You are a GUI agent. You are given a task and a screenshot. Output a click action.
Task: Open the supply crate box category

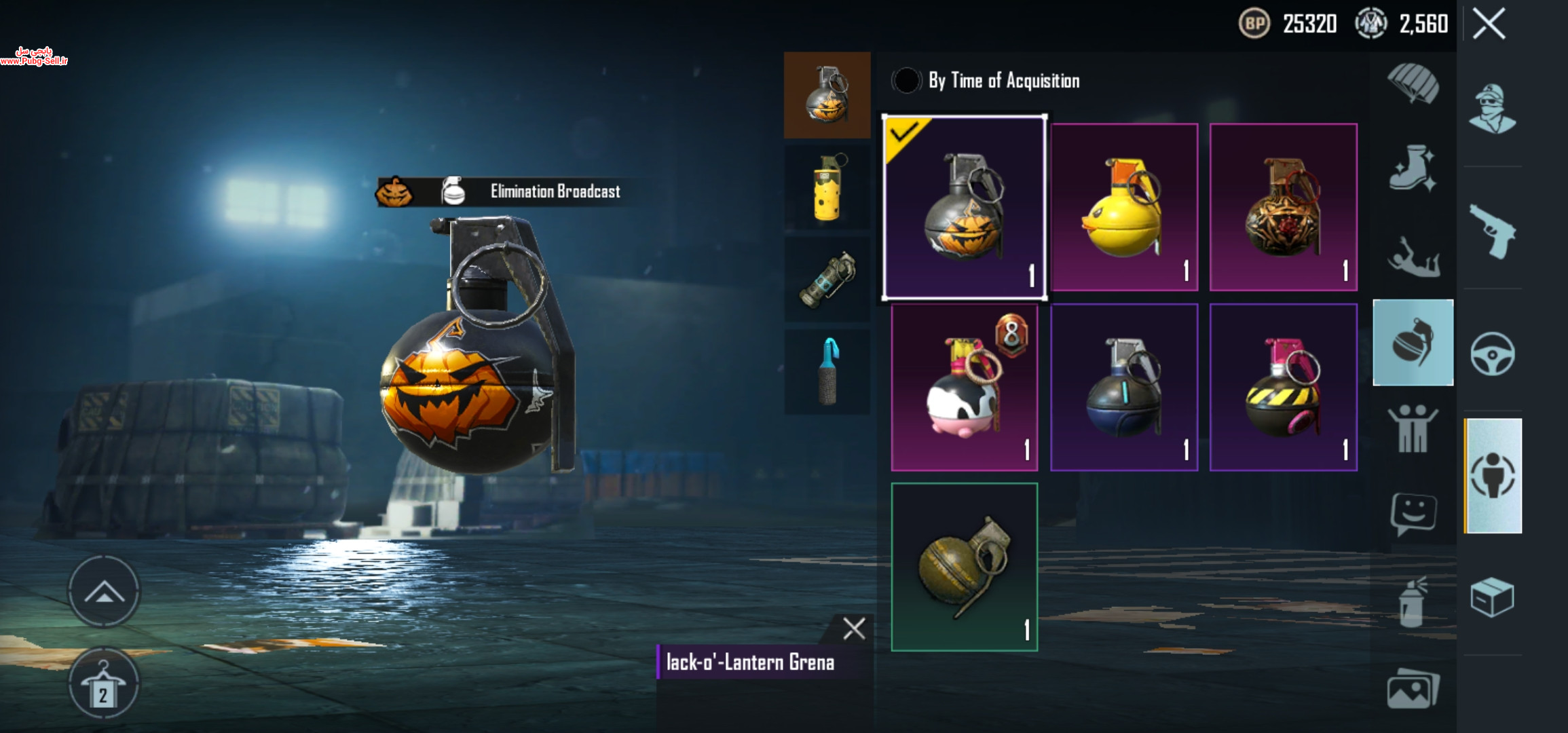click(x=1492, y=597)
